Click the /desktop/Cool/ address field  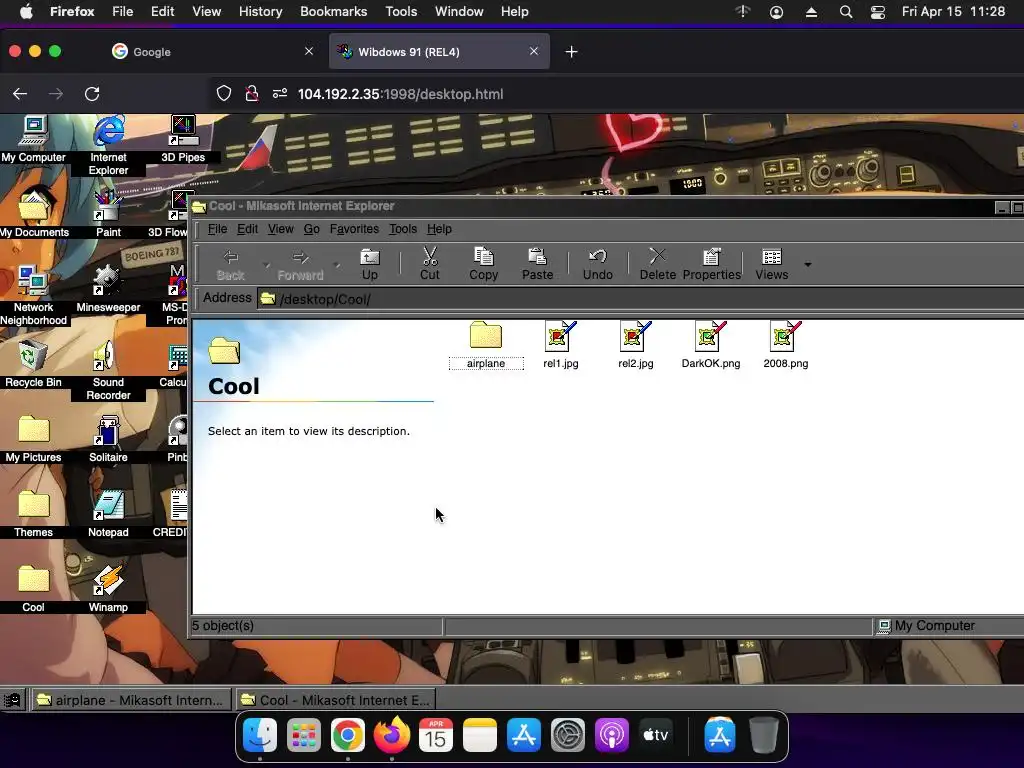640,299
